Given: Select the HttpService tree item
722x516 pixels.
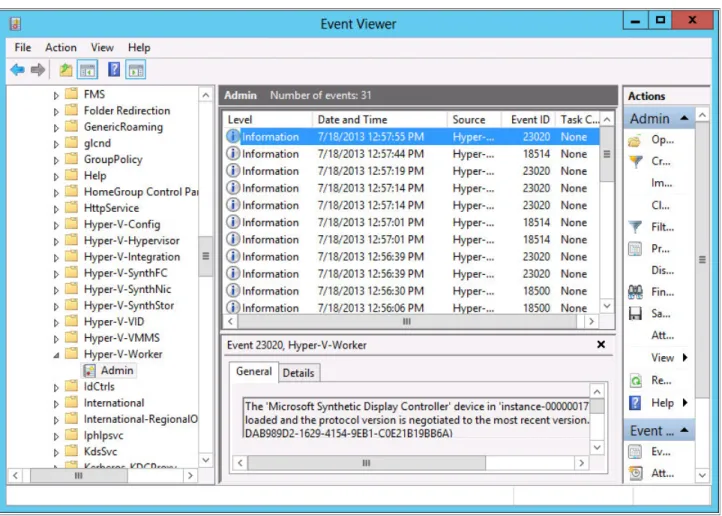Looking at the screenshot, I should click(111, 208).
